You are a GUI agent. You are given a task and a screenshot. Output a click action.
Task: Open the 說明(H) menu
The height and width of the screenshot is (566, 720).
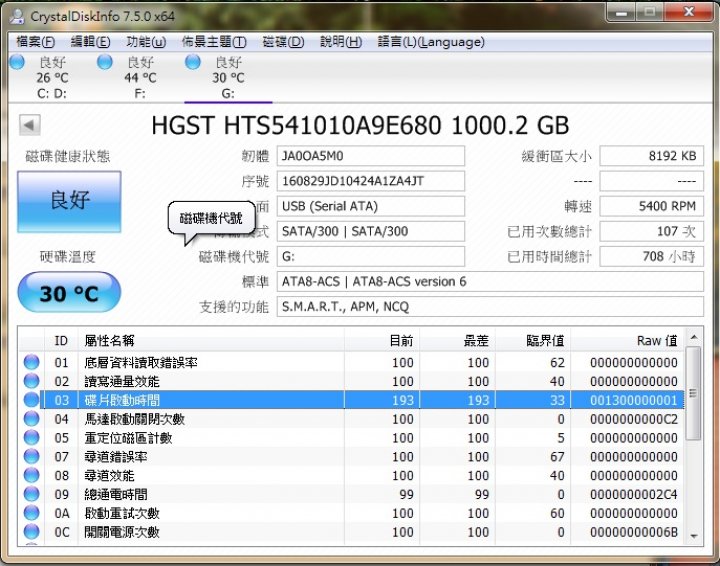[x=341, y=42]
